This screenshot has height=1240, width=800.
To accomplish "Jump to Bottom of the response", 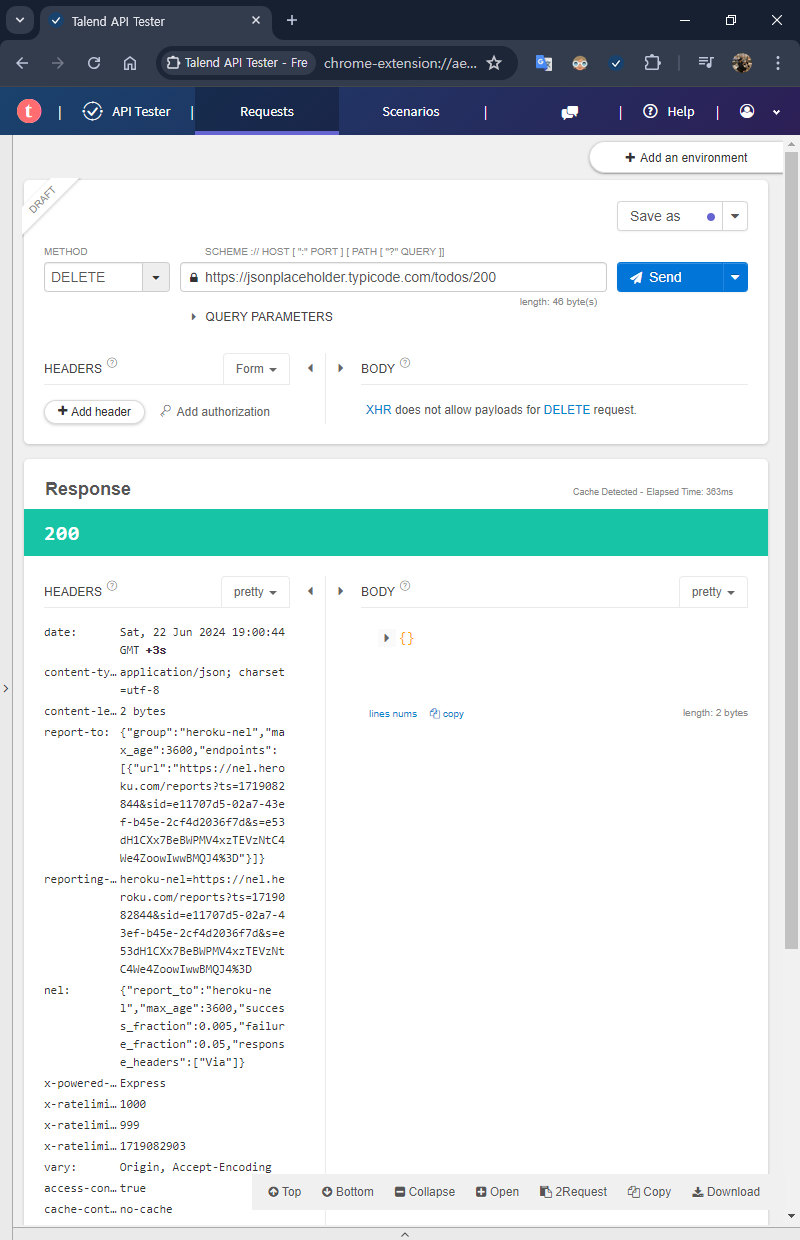I will (x=348, y=1192).
